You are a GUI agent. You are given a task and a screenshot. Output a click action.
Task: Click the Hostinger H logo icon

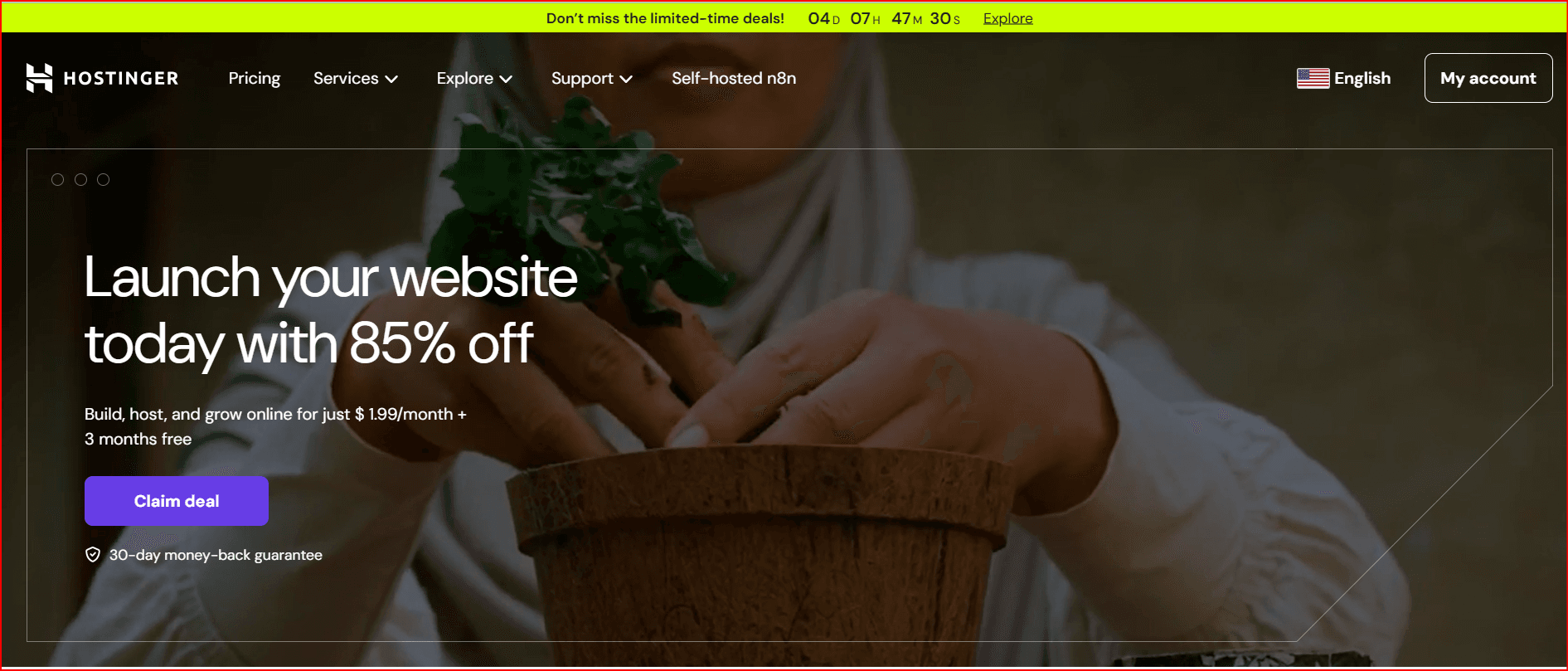pyautogui.click(x=39, y=78)
